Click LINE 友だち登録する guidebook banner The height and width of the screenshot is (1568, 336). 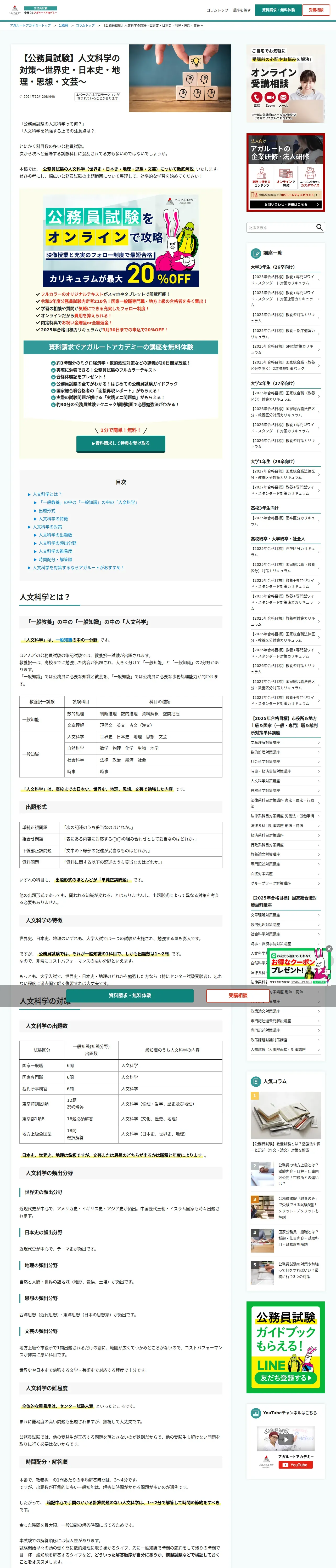(285, 1347)
